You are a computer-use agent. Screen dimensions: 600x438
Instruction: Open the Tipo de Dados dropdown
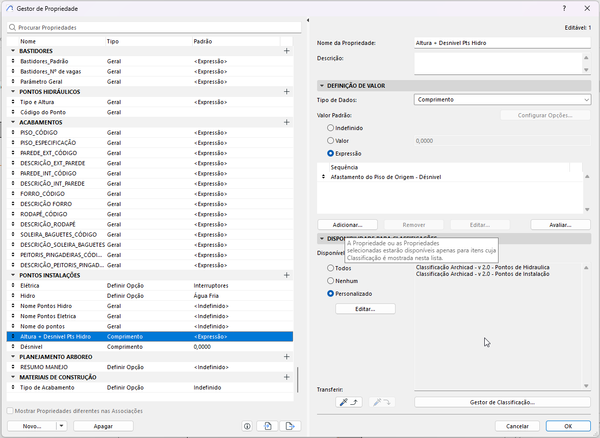coord(502,99)
